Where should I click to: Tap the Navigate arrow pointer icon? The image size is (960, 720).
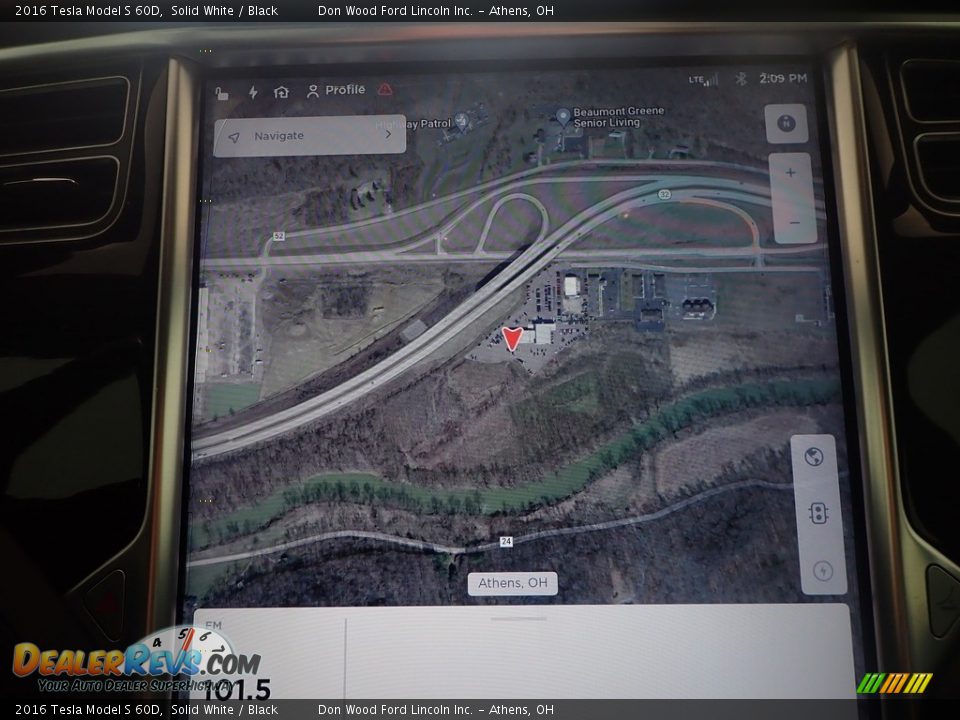click(x=234, y=137)
